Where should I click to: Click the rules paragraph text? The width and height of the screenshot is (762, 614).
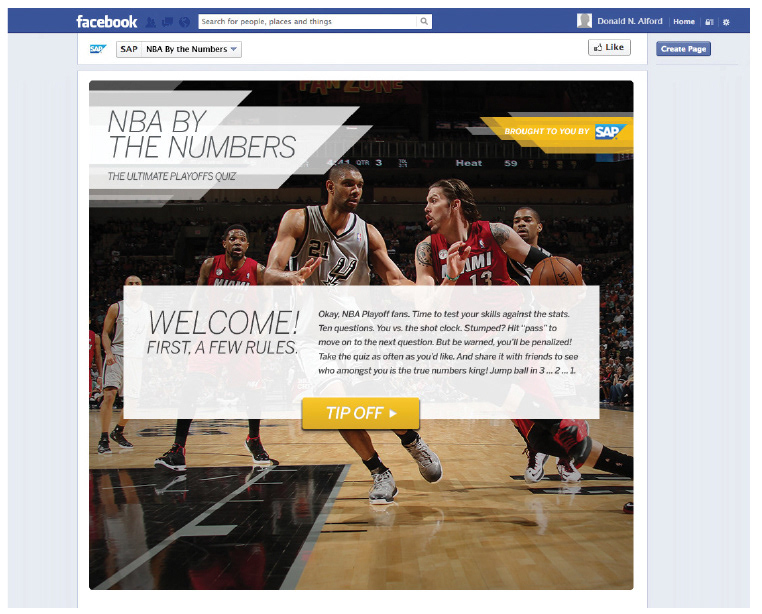pyautogui.click(x=448, y=342)
